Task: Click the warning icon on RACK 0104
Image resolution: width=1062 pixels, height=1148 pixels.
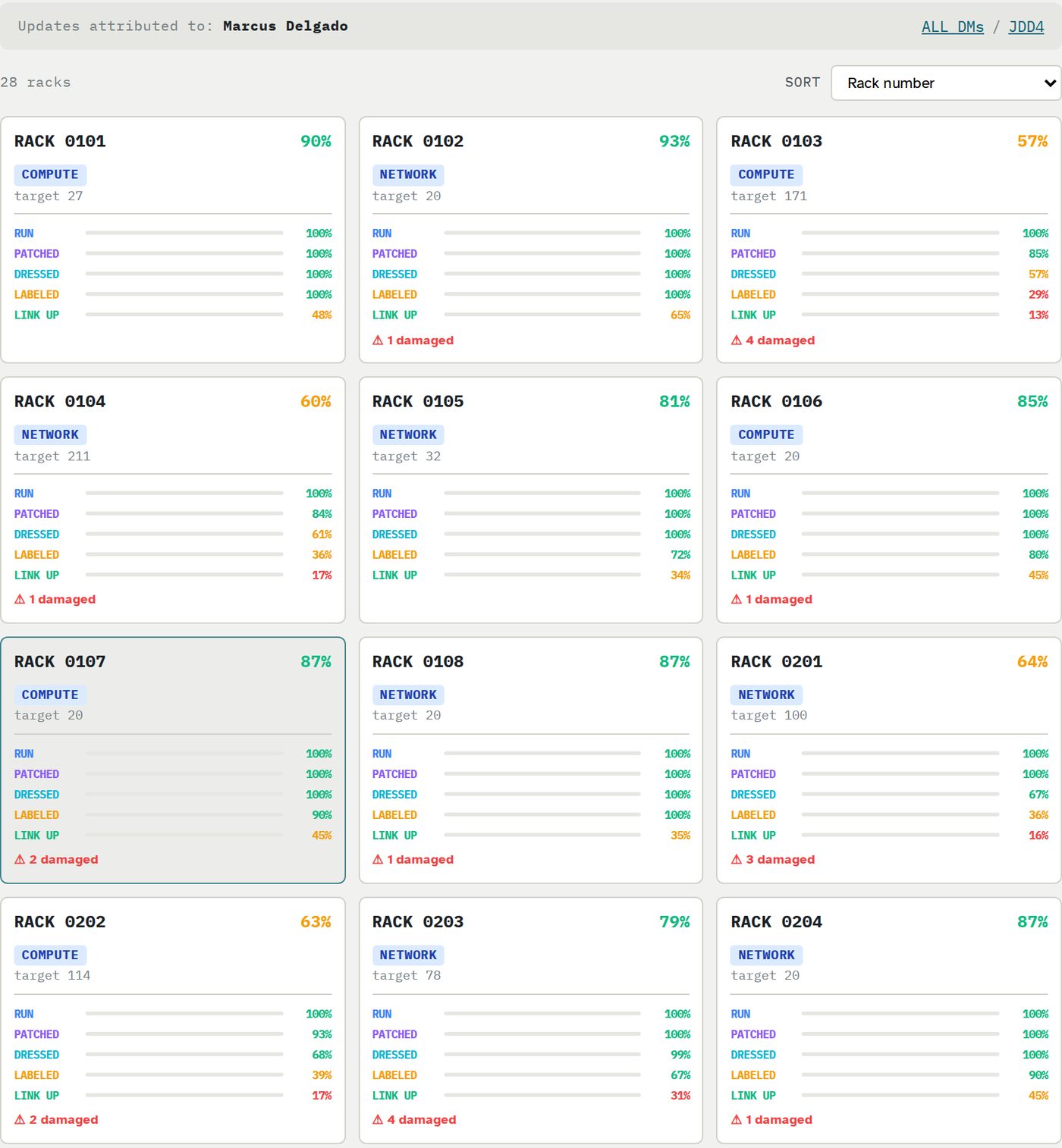Action: click(x=20, y=599)
